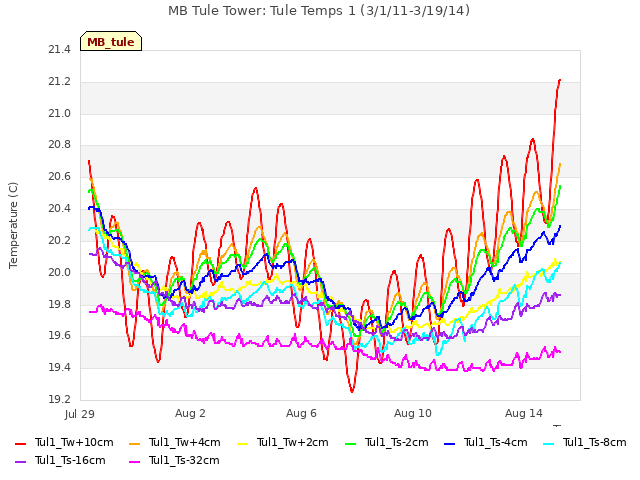
Task: Click the 20.4 y-axis tick label
Action: tap(59, 209)
